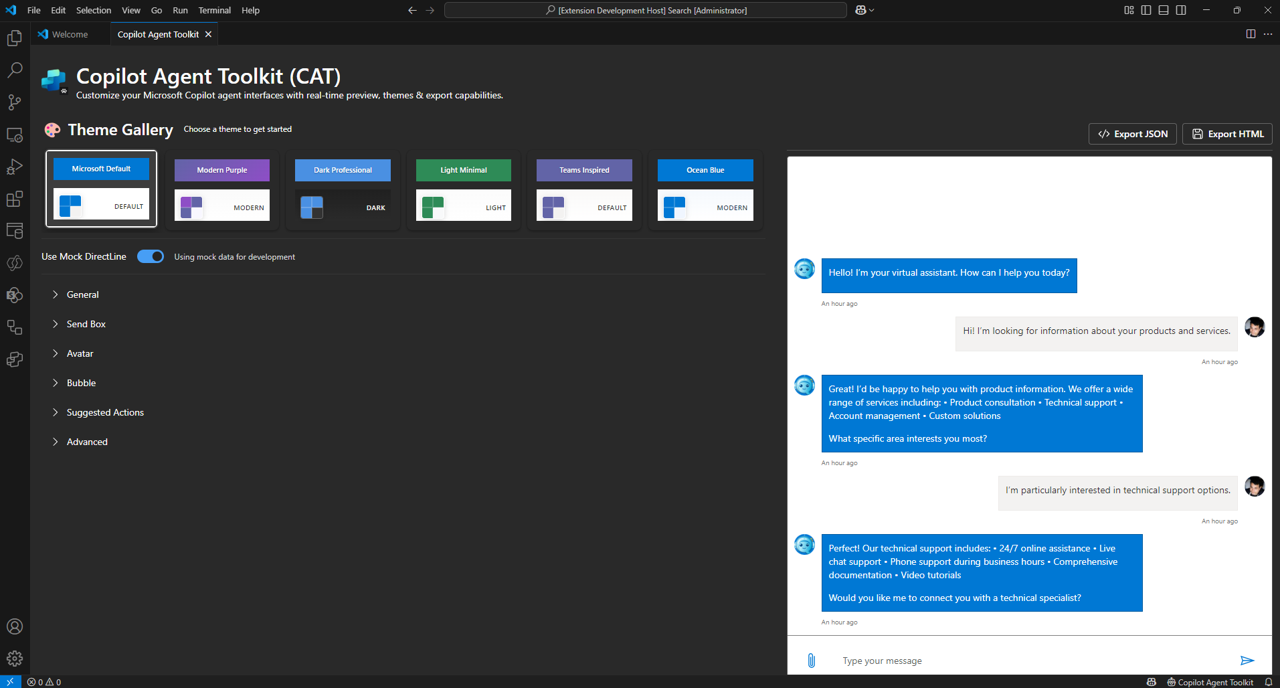1280x688 pixels.
Task: Click 'Using mock data for development' text
Action: tap(234, 257)
